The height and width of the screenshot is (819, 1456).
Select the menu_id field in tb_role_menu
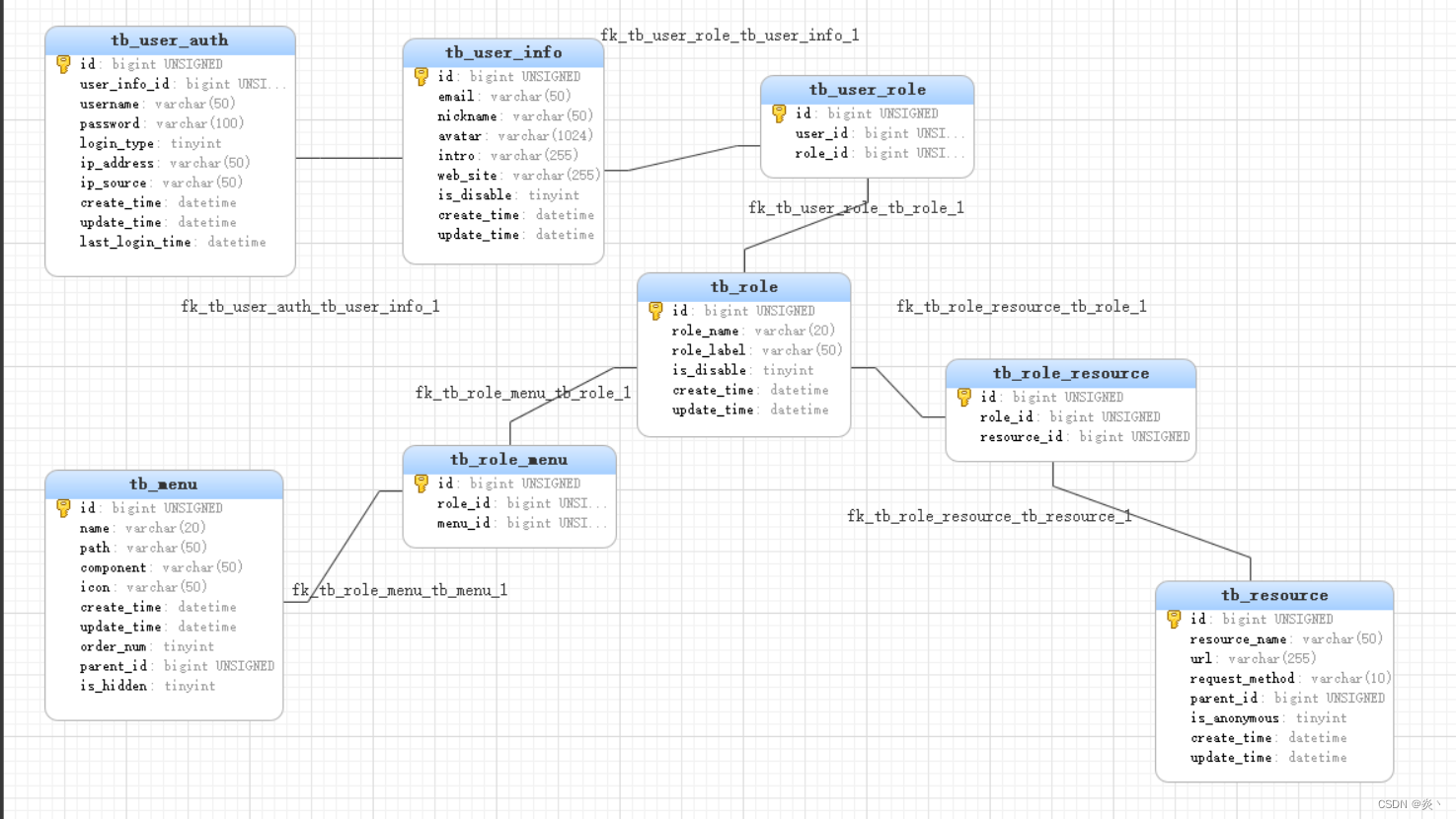pyautogui.click(x=522, y=523)
